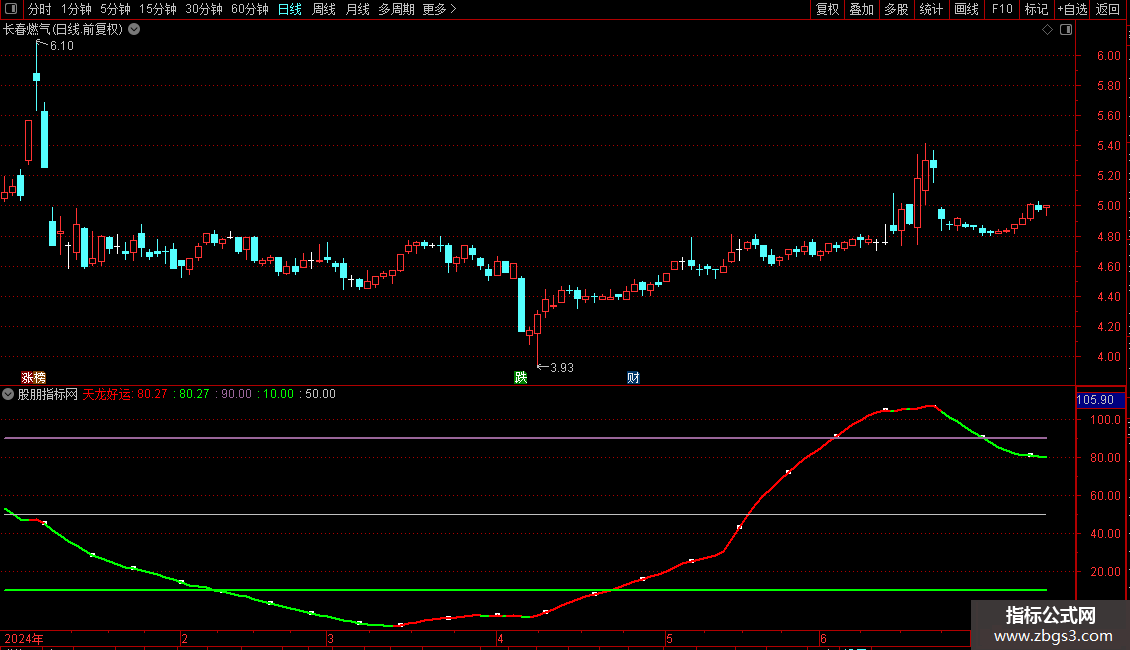The image size is (1130, 650).
Task: Click the 90.00 indicator value
Action: (236, 394)
